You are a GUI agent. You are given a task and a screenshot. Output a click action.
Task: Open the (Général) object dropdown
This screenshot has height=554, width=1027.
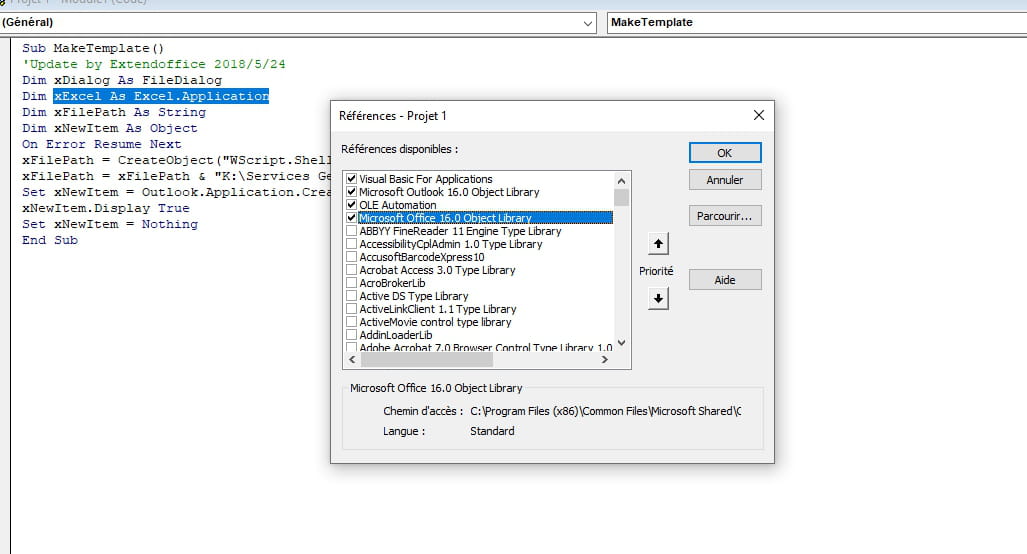[x=588, y=23]
